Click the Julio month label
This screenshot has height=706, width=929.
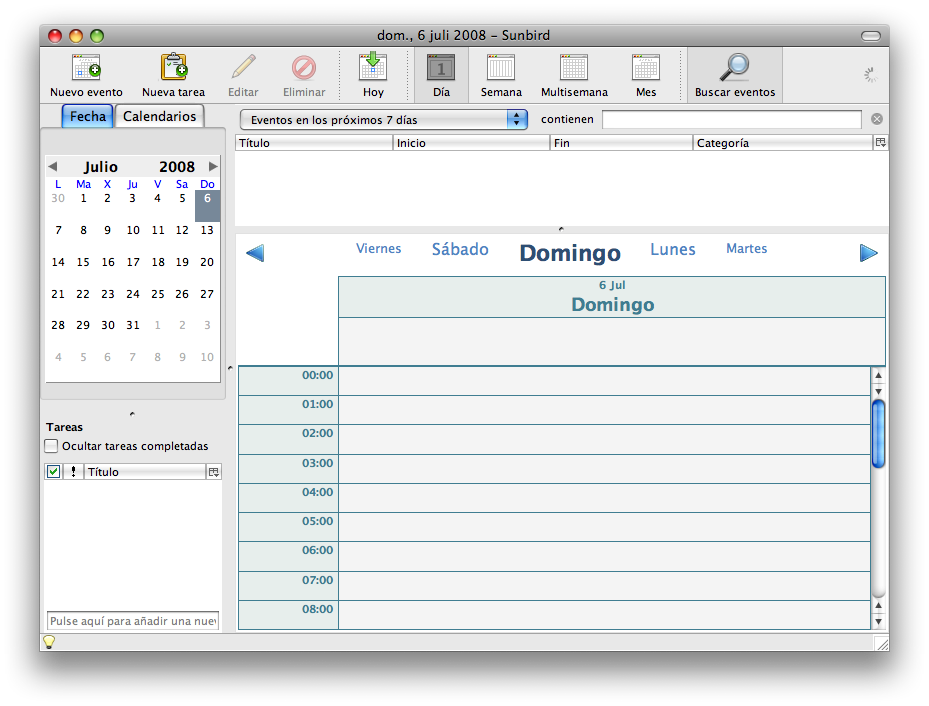pos(101,167)
